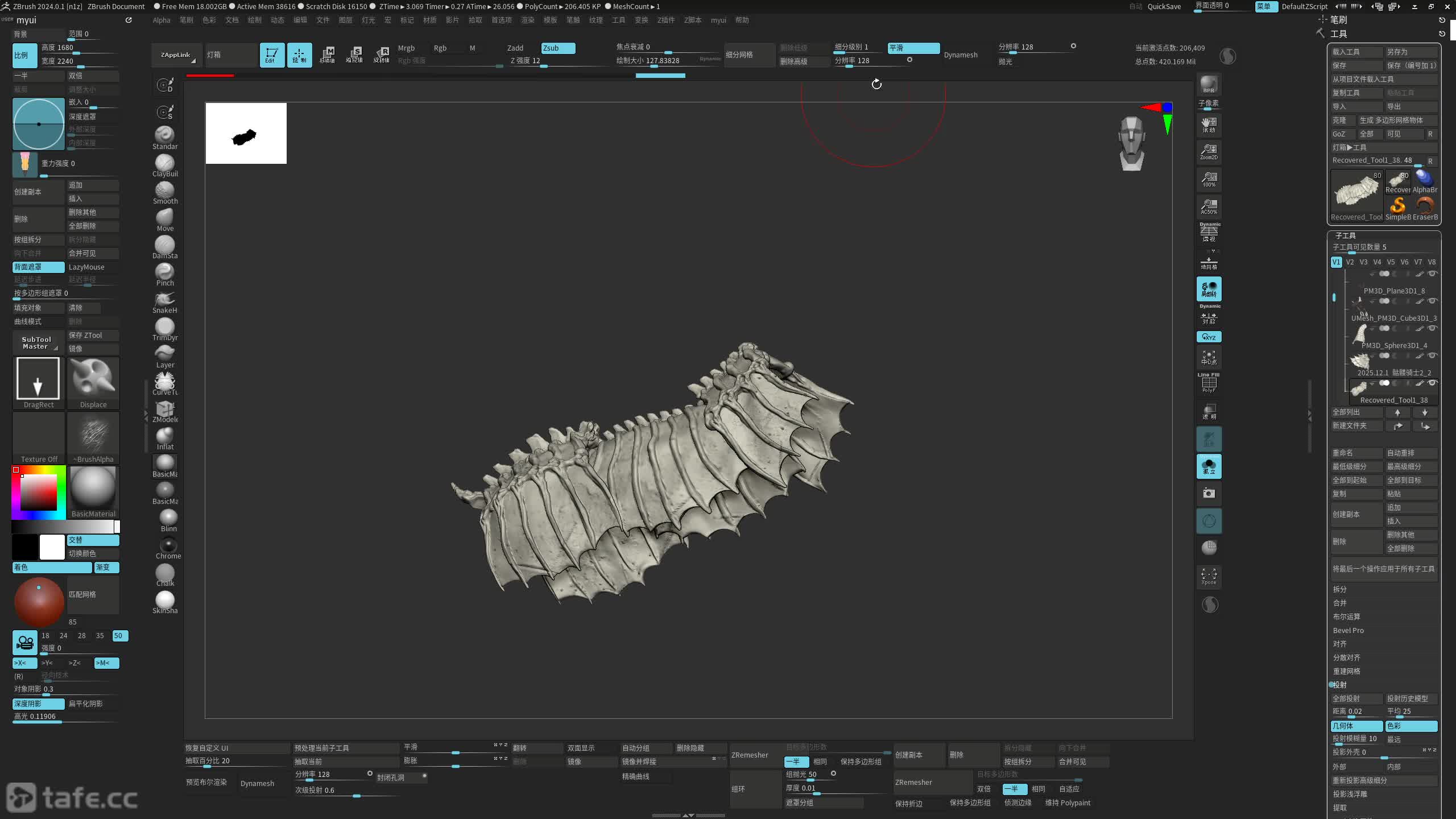Toggle Zsub sculpting mode
The height and width of the screenshot is (819, 1456).
[557, 48]
